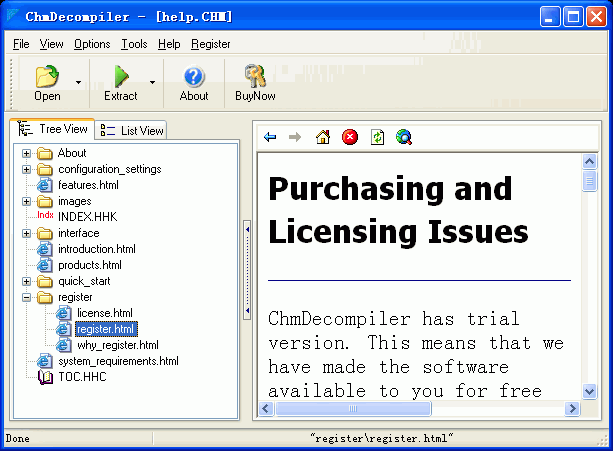This screenshot has width=613, height=451.
Task: Click the BuyNow keys icon
Action: point(254,77)
